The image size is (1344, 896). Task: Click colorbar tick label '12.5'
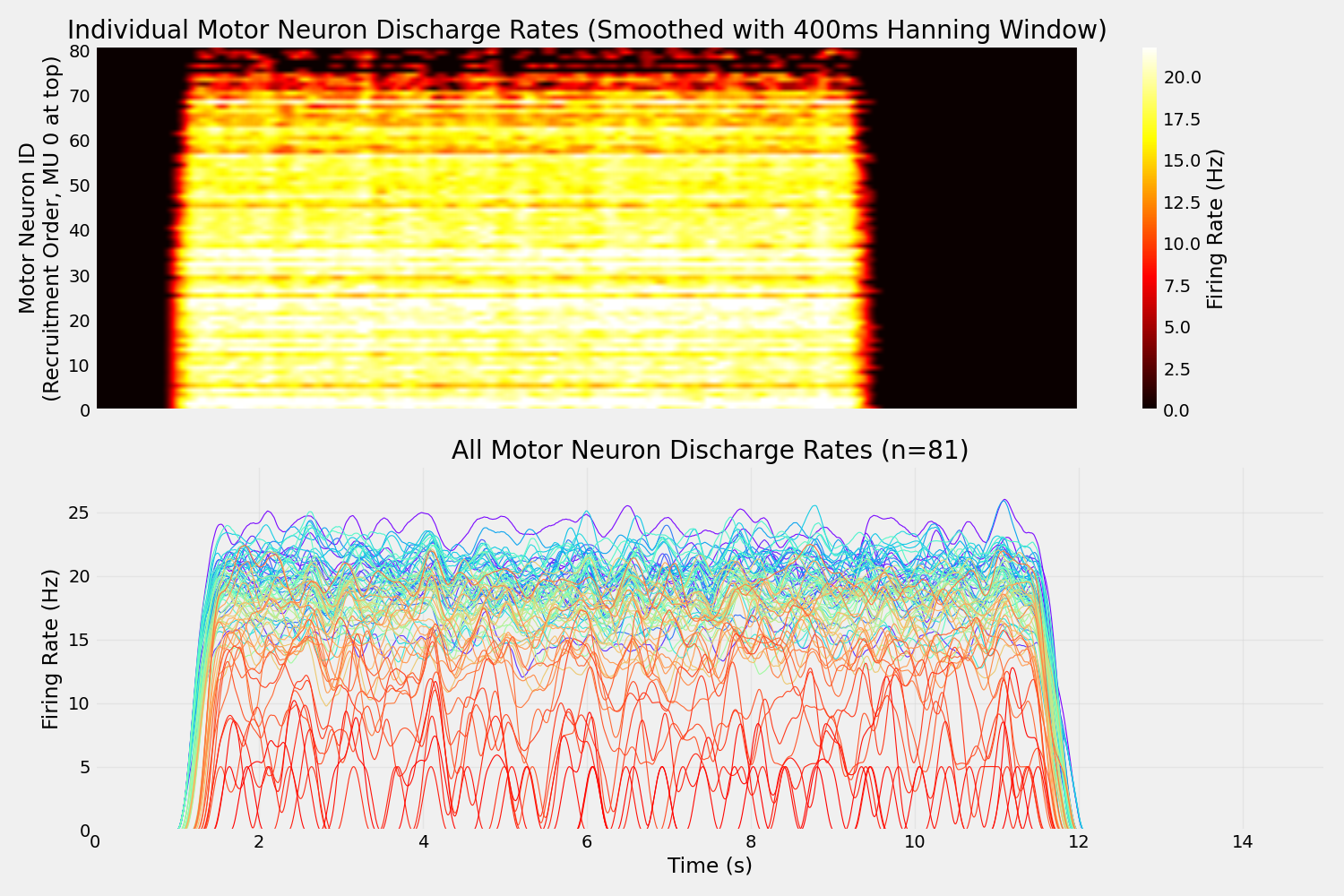pyautogui.click(x=1183, y=202)
